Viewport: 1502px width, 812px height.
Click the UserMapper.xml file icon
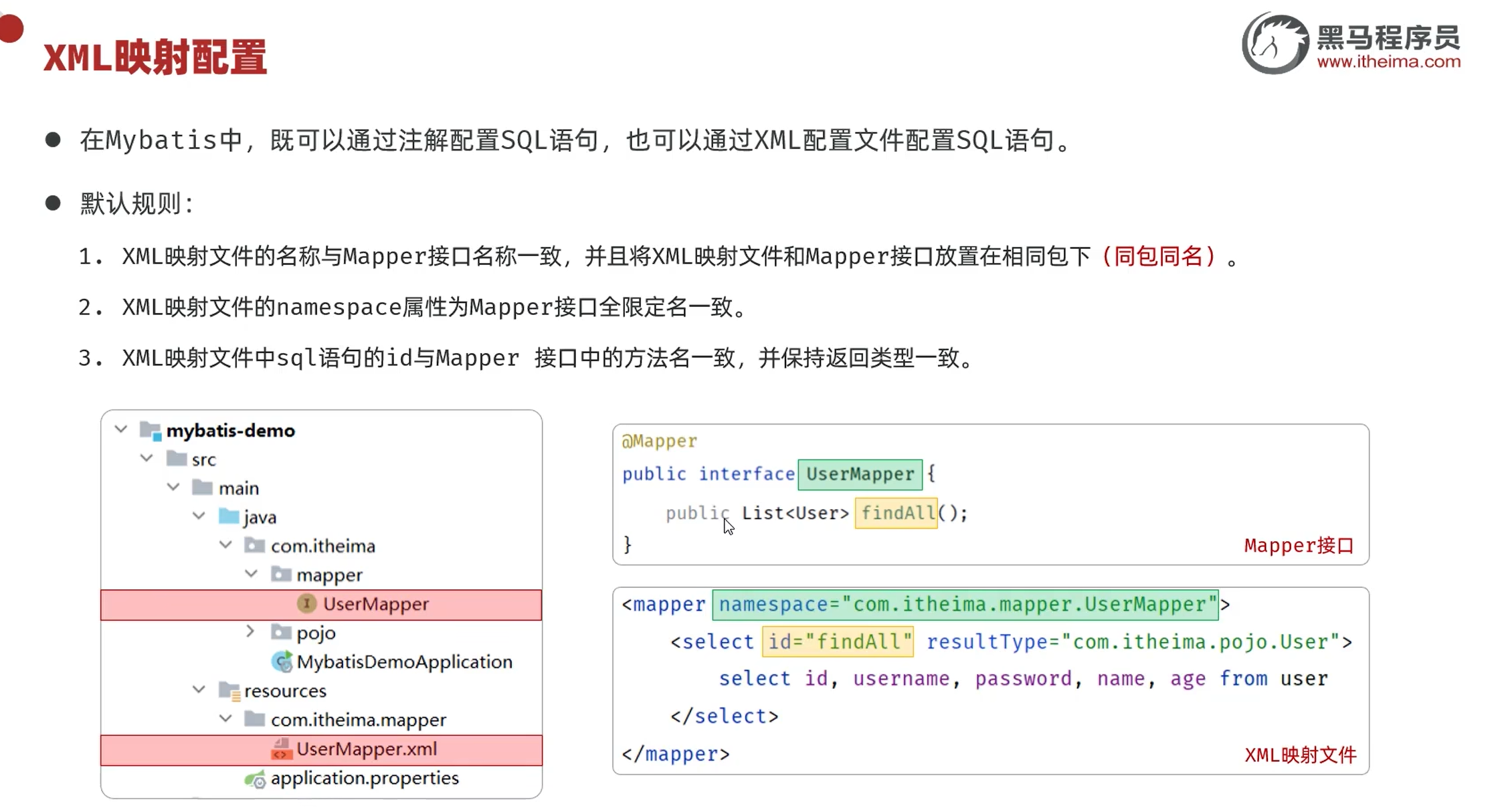pos(281,749)
